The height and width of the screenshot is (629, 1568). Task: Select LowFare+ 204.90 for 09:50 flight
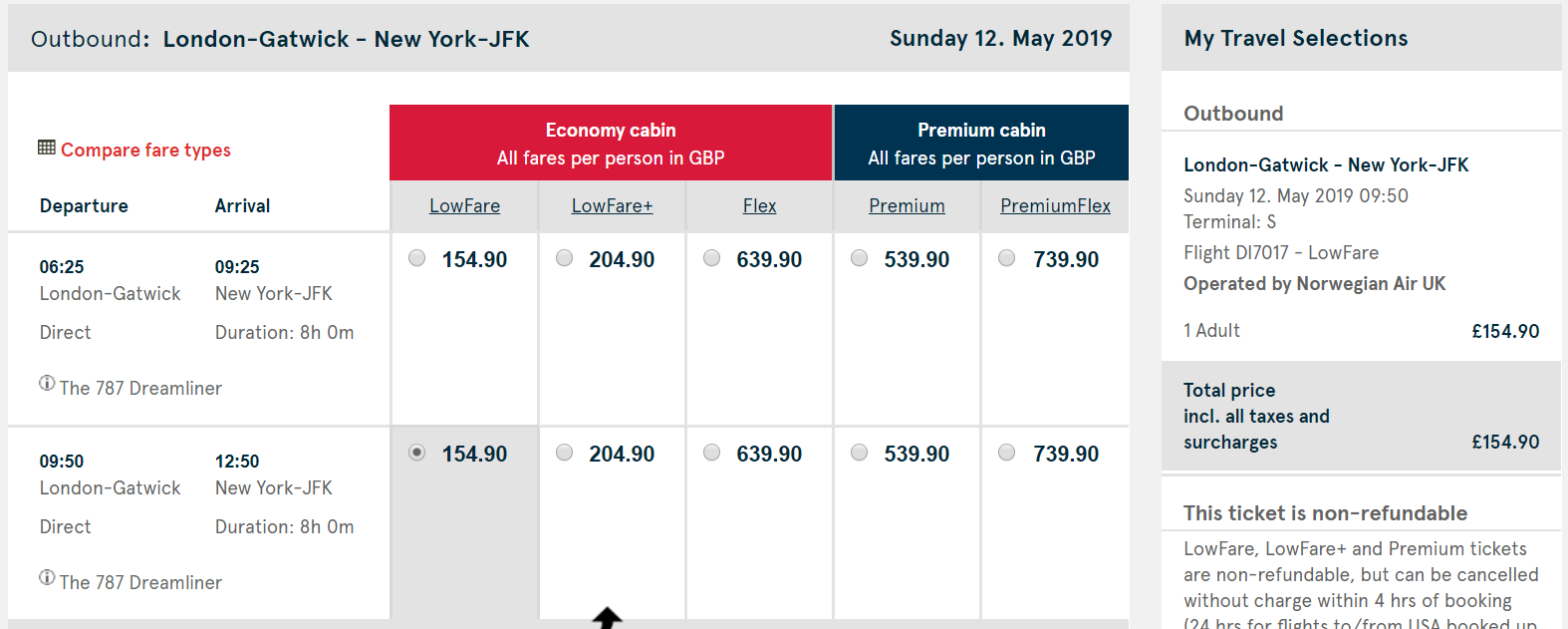tap(565, 453)
